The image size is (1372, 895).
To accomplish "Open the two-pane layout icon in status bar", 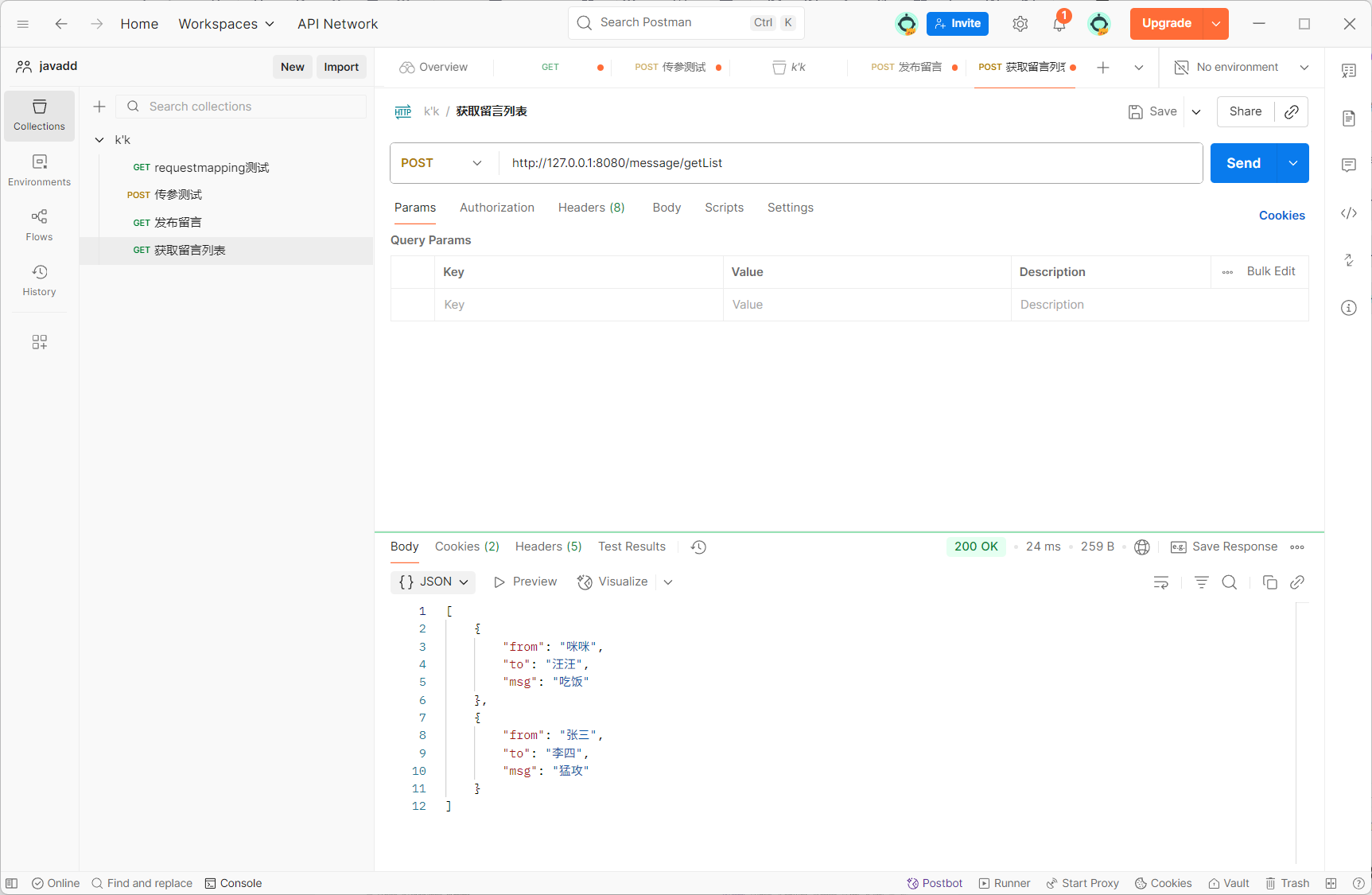I will click(1331, 883).
